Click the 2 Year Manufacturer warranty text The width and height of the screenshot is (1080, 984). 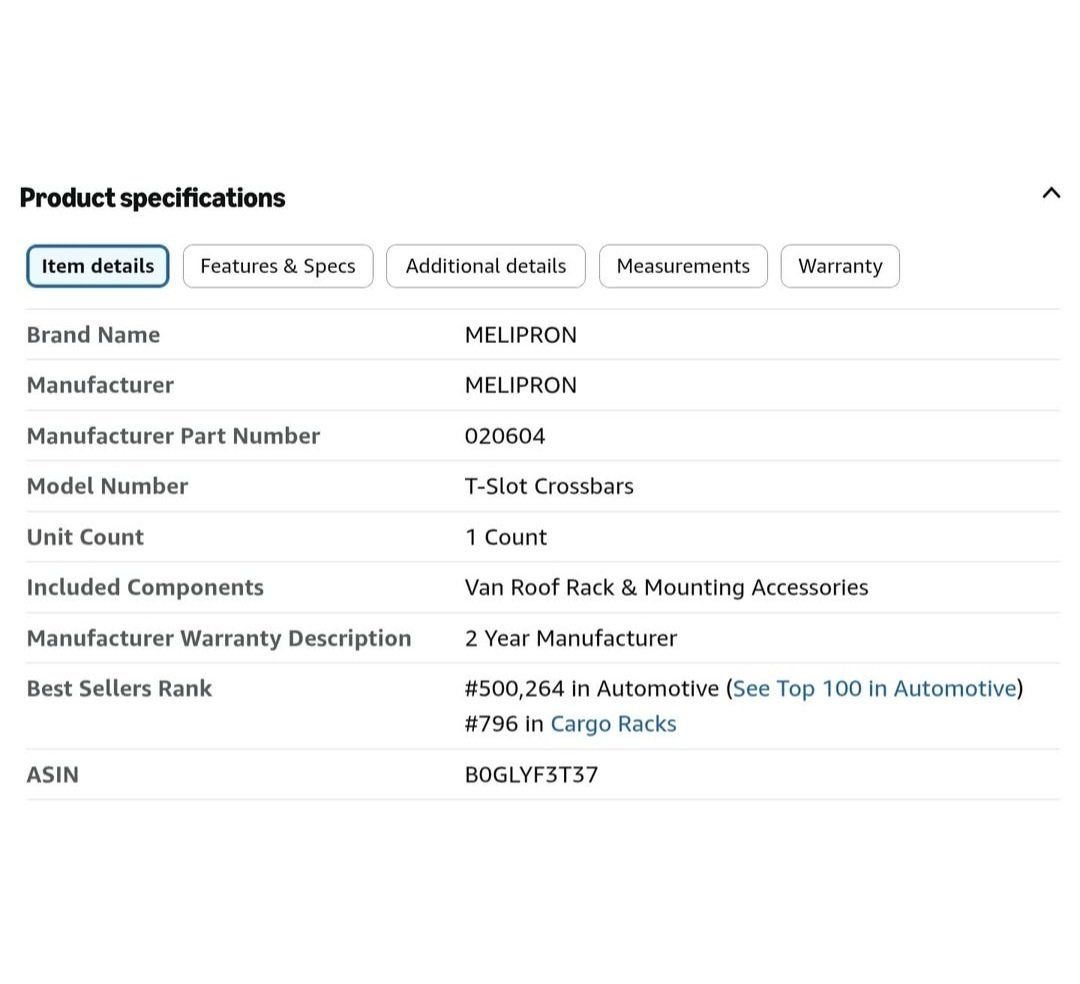pyautogui.click(x=571, y=638)
